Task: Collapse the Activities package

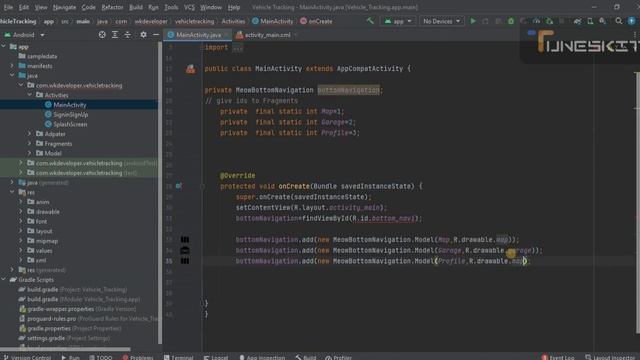Action: tap(30, 95)
